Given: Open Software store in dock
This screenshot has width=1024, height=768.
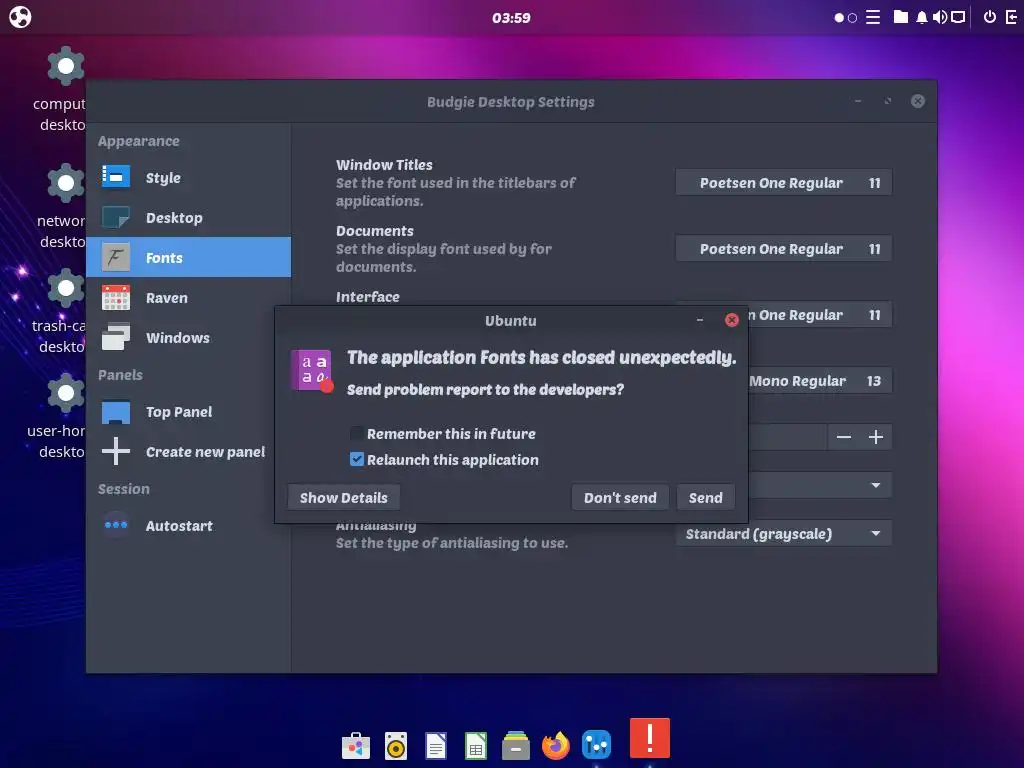Looking at the screenshot, I should [x=356, y=746].
